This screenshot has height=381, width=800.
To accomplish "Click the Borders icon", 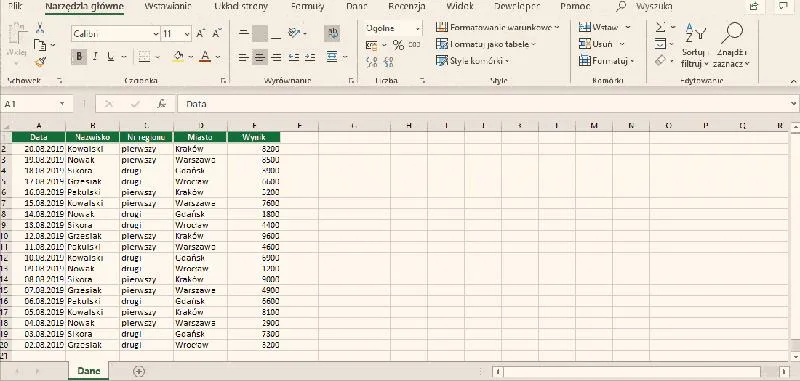I will click(144, 57).
